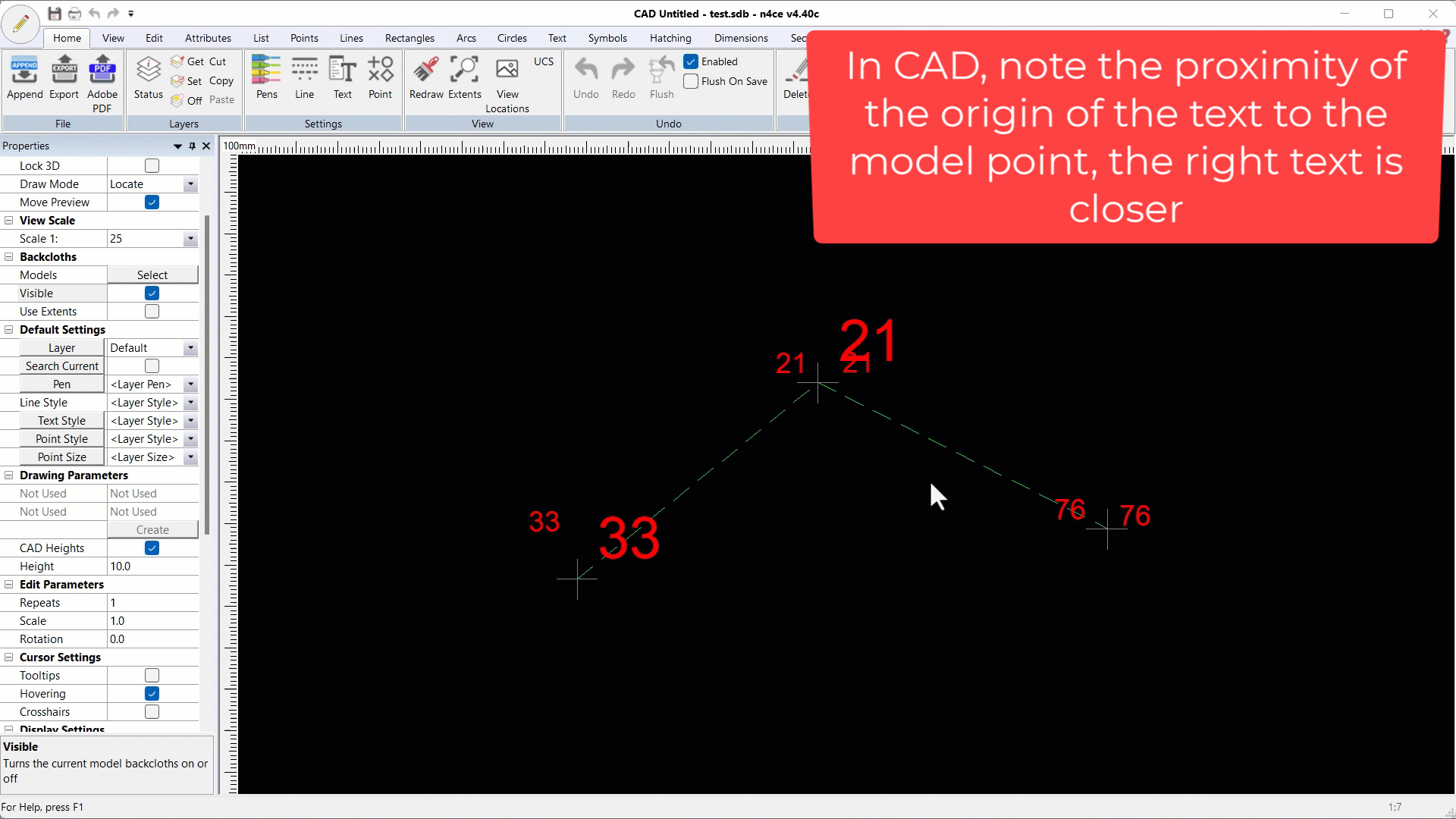Click the Create button under Drawing Parameters
The width and height of the screenshot is (1456, 819).
point(152,529)
